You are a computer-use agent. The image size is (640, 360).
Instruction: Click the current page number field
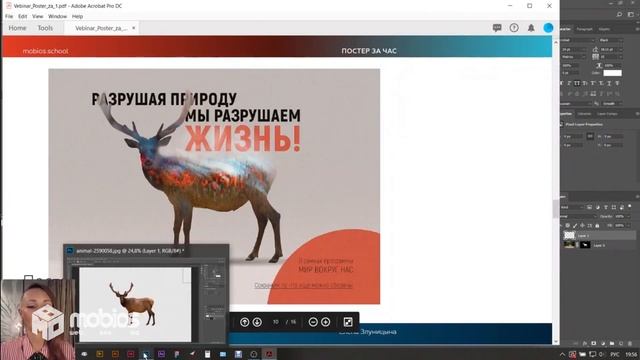click(276, 322)
